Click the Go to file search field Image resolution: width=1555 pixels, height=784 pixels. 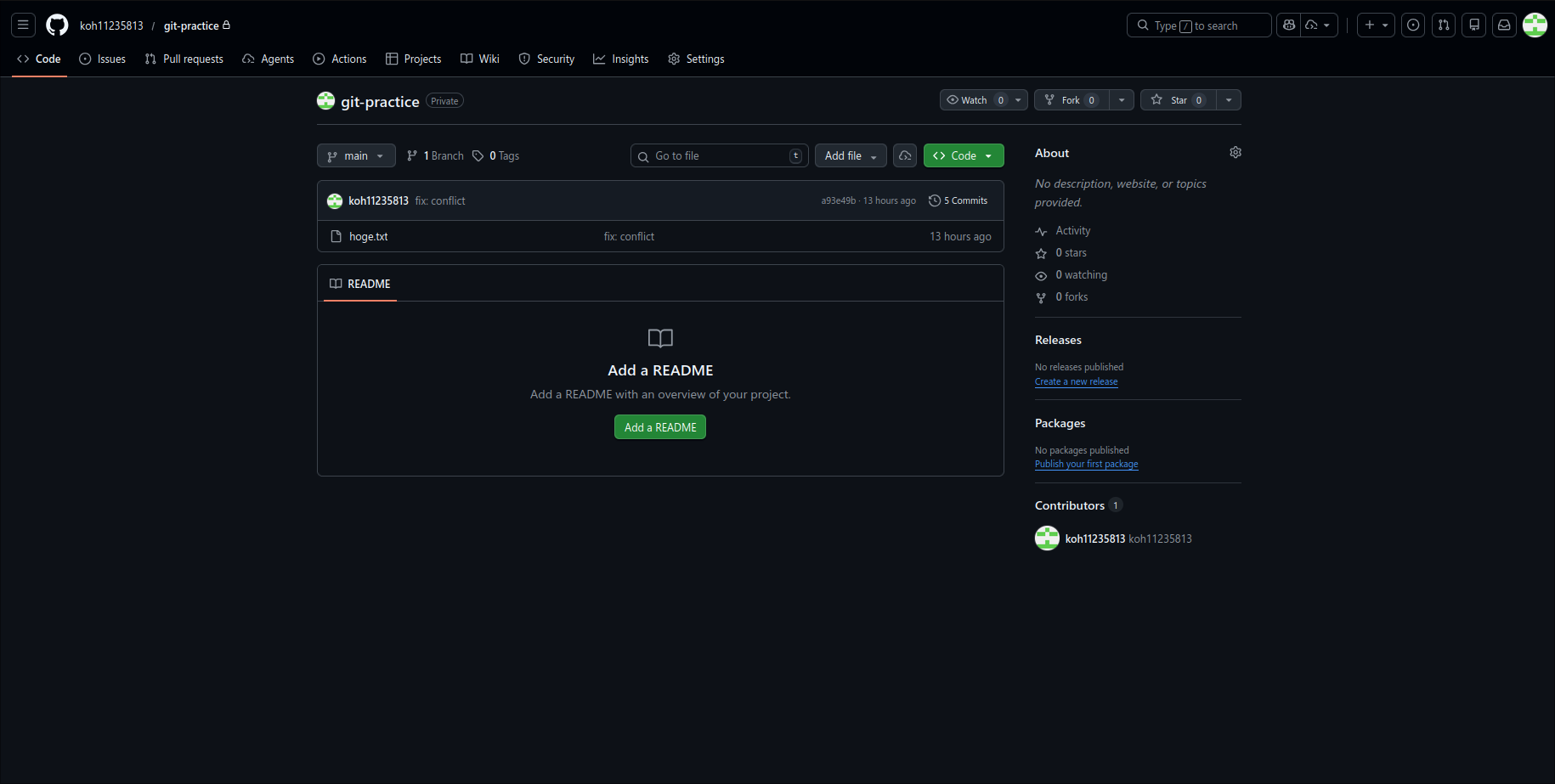[718, 156]
